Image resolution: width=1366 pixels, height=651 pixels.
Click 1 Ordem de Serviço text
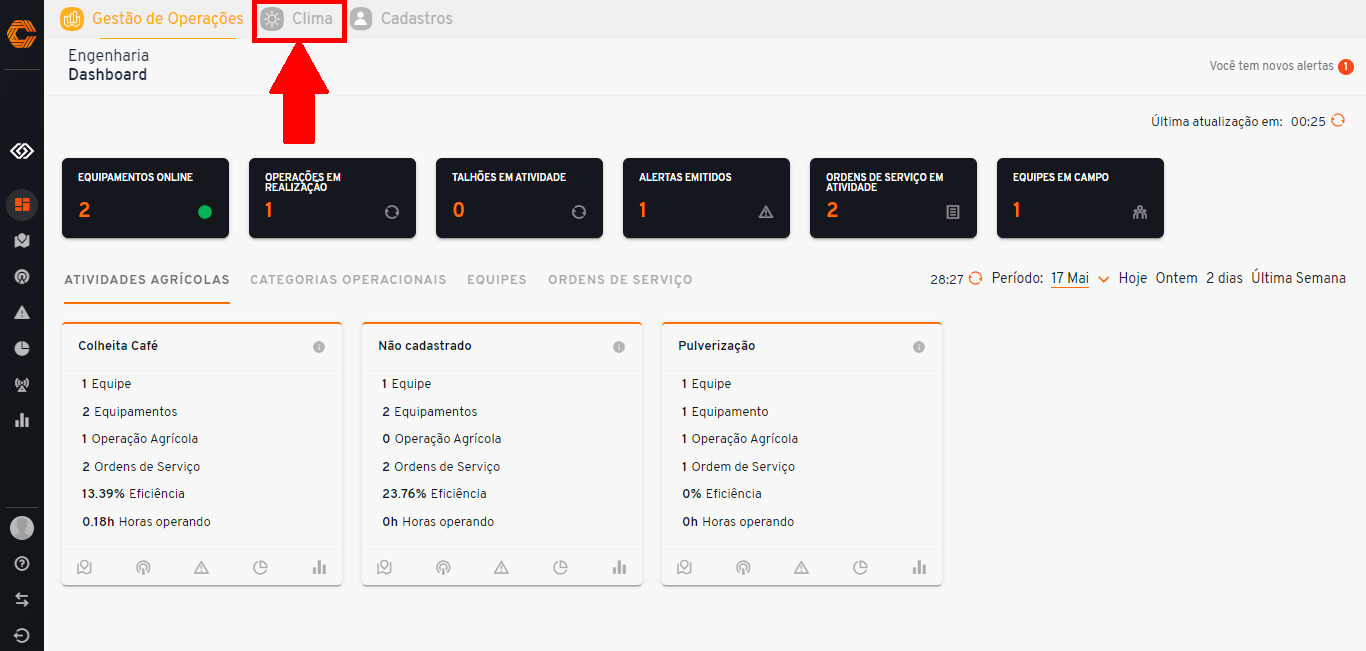tap(738, 467)
